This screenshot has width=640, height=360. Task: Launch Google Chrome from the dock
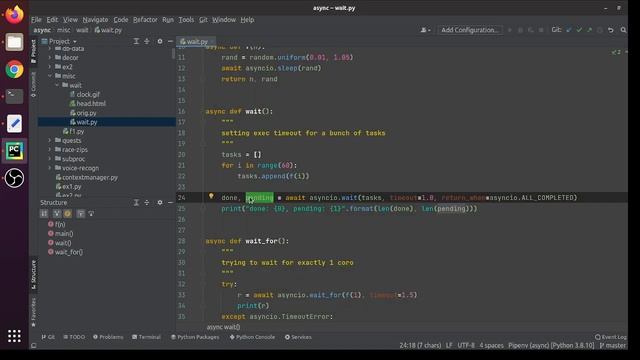point(14,69)
